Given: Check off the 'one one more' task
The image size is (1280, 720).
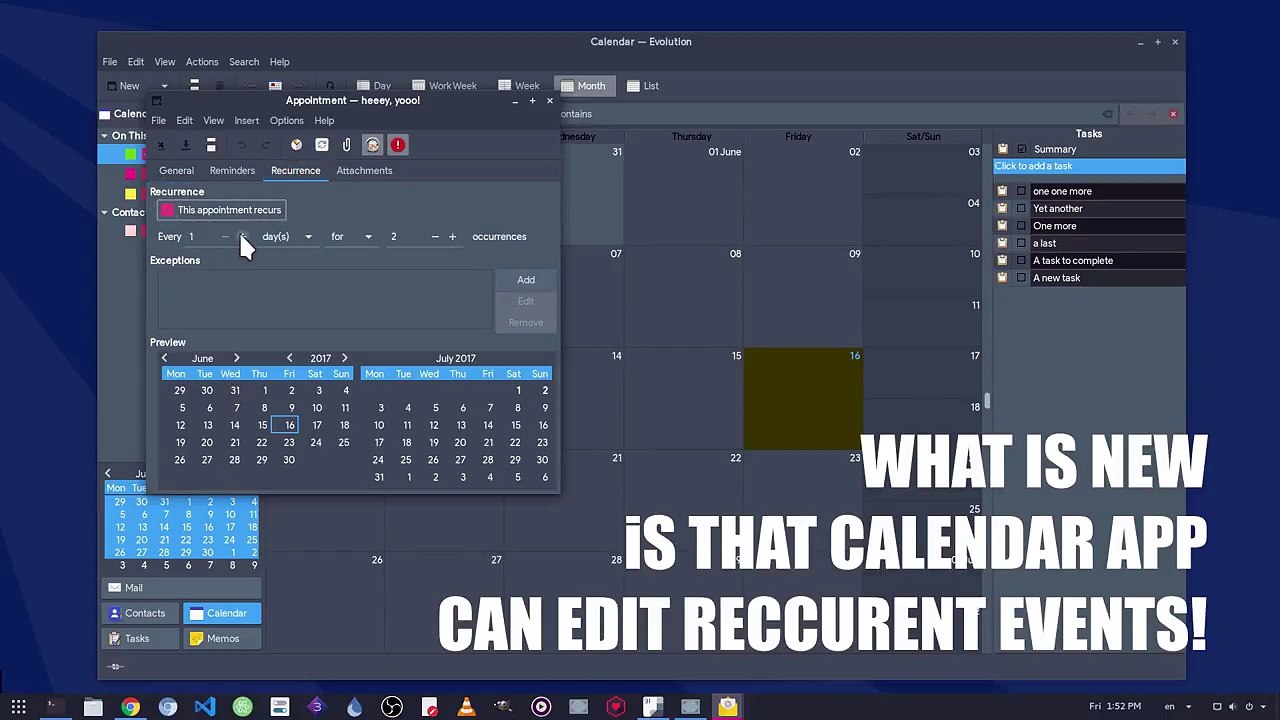Looking at the screenshot, I should point(1021,191).
